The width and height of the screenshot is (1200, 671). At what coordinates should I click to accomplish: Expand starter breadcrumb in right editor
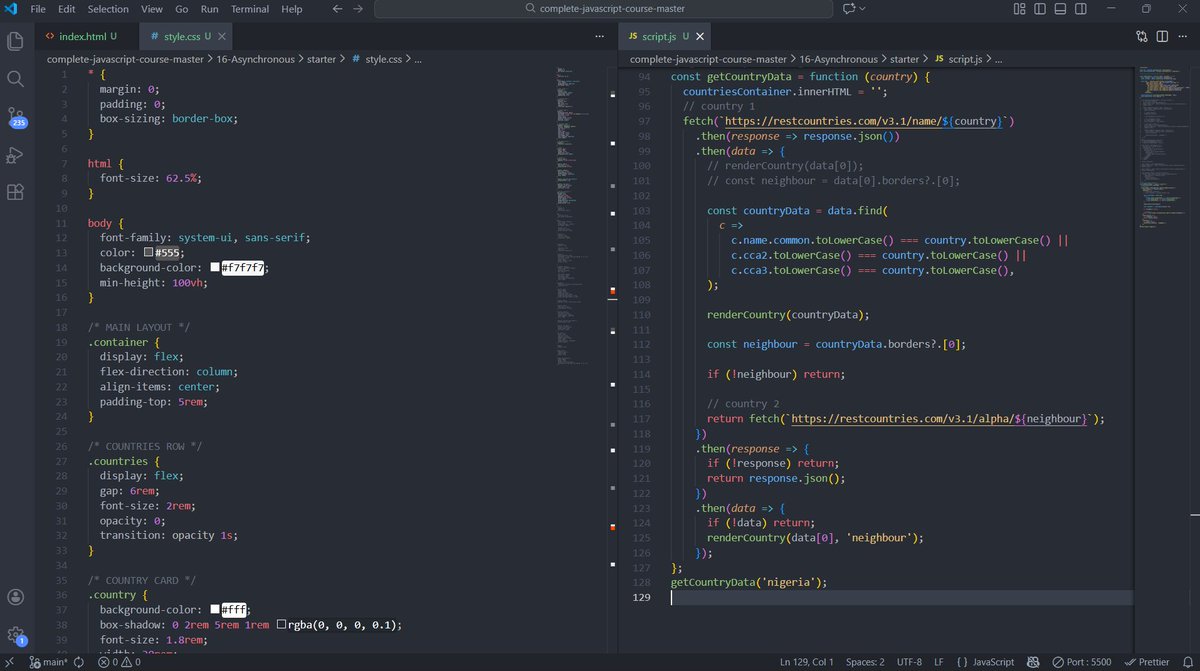click(904, 59)
